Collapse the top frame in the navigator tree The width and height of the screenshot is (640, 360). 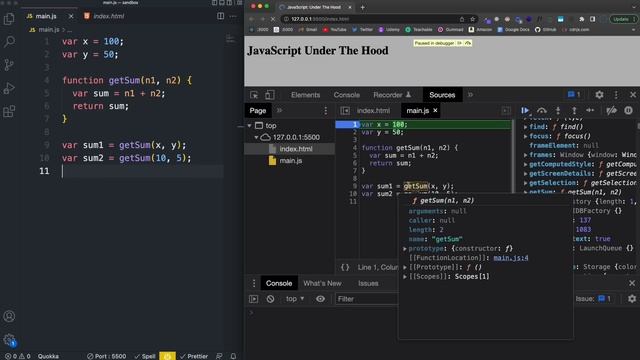[x=249, y=126]
